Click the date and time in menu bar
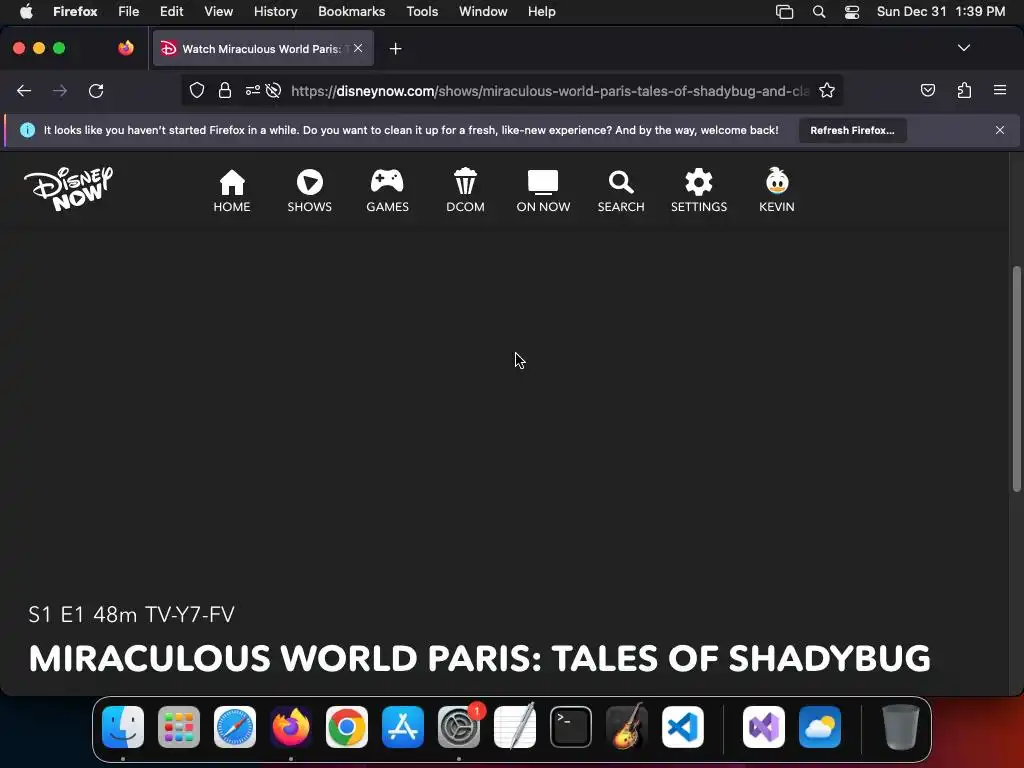 pos(940,12)
